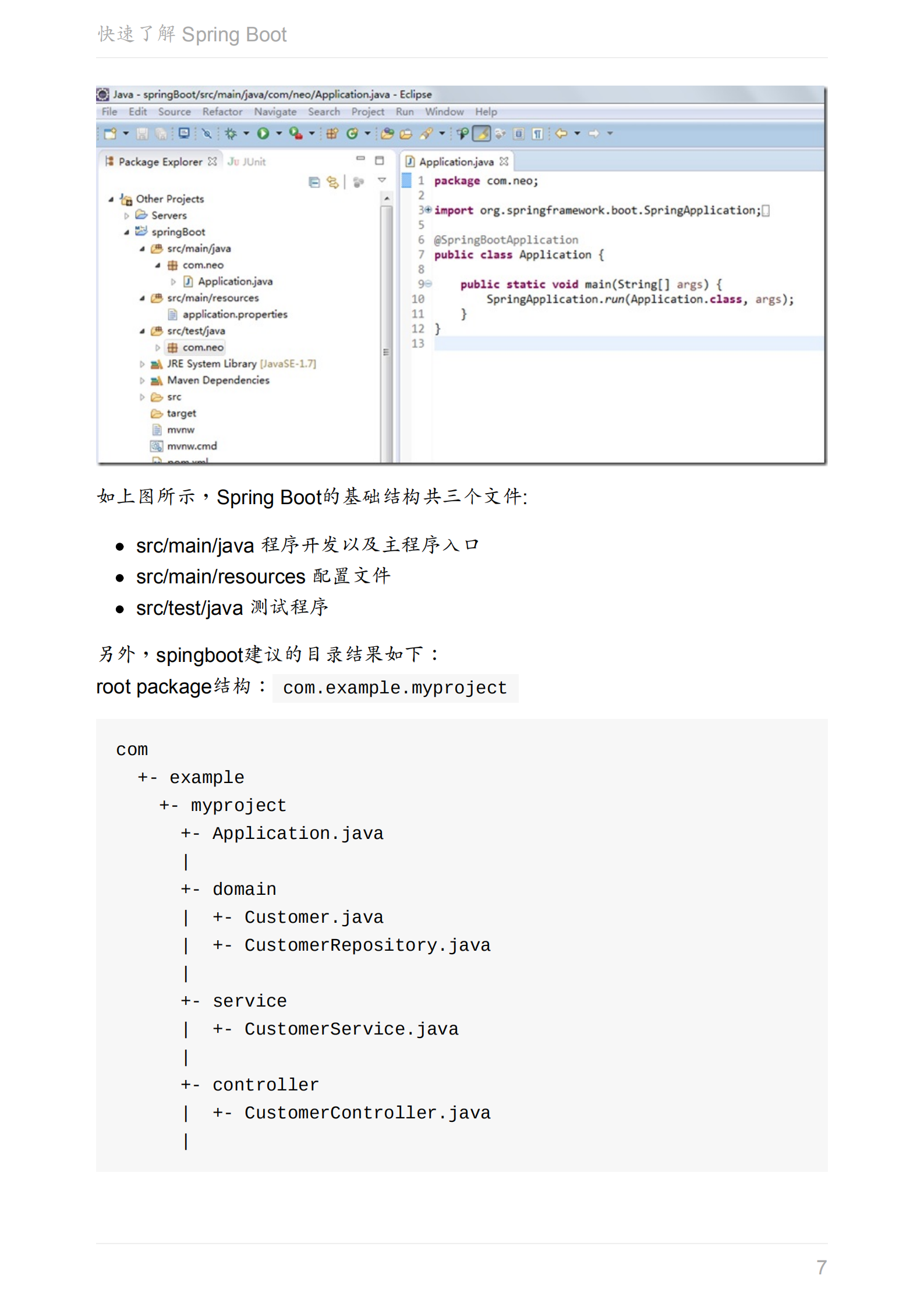Click CustomerController.java in directory tree
The width and height of the screenshot is (924, 1307).
coord(367,1113)
